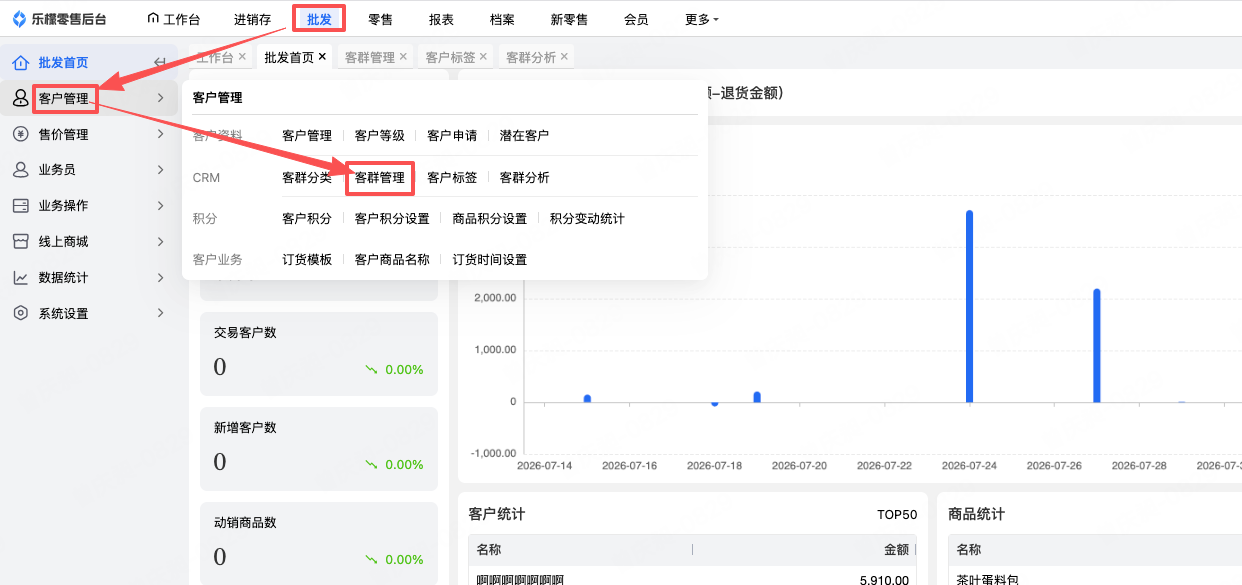Close the 客群管理 tab
Screen dimensions: 1242x585
403,57
